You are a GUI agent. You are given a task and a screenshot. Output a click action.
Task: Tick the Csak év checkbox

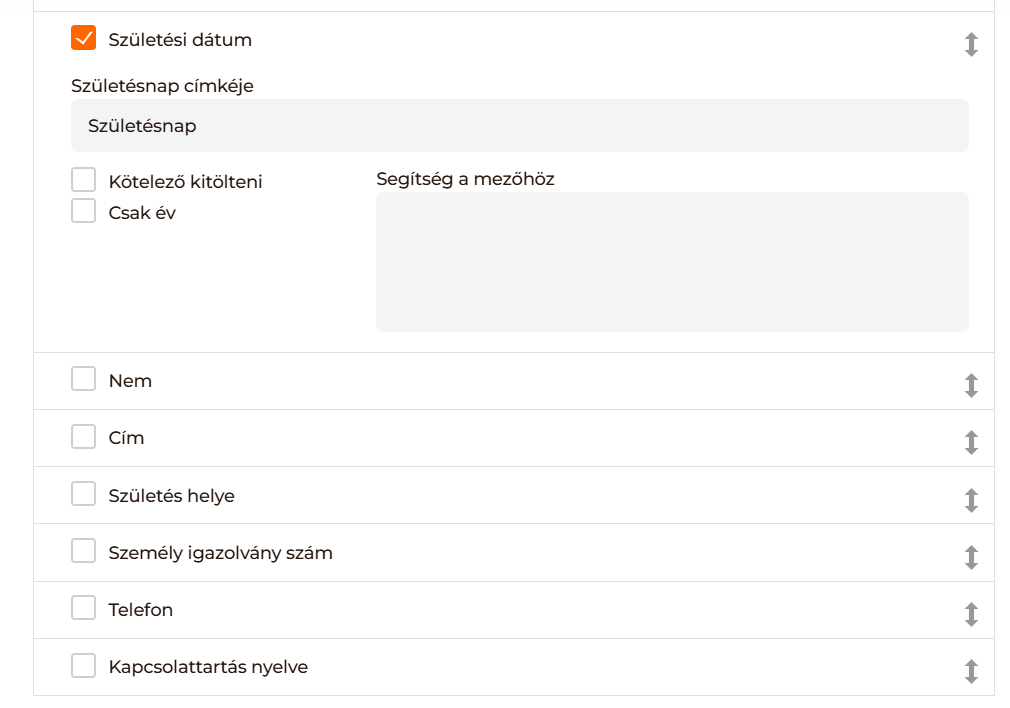[84, 211]
